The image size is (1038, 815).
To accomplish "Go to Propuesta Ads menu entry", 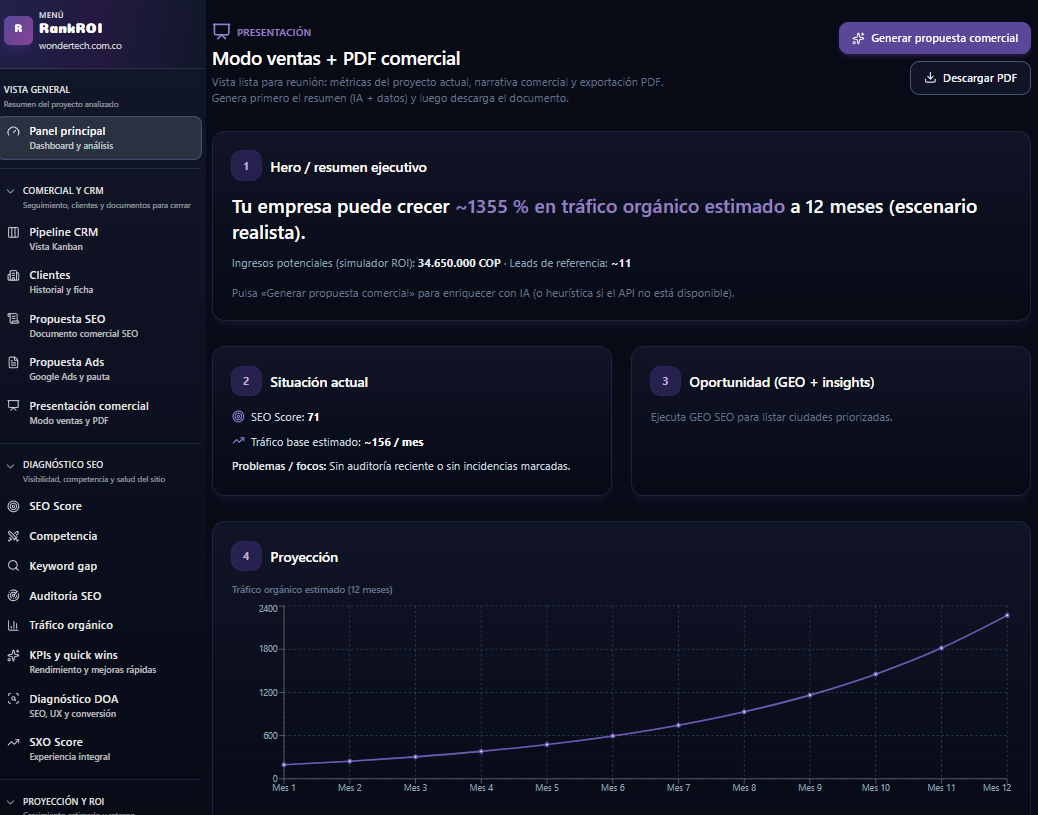I will tap(101, 369).
